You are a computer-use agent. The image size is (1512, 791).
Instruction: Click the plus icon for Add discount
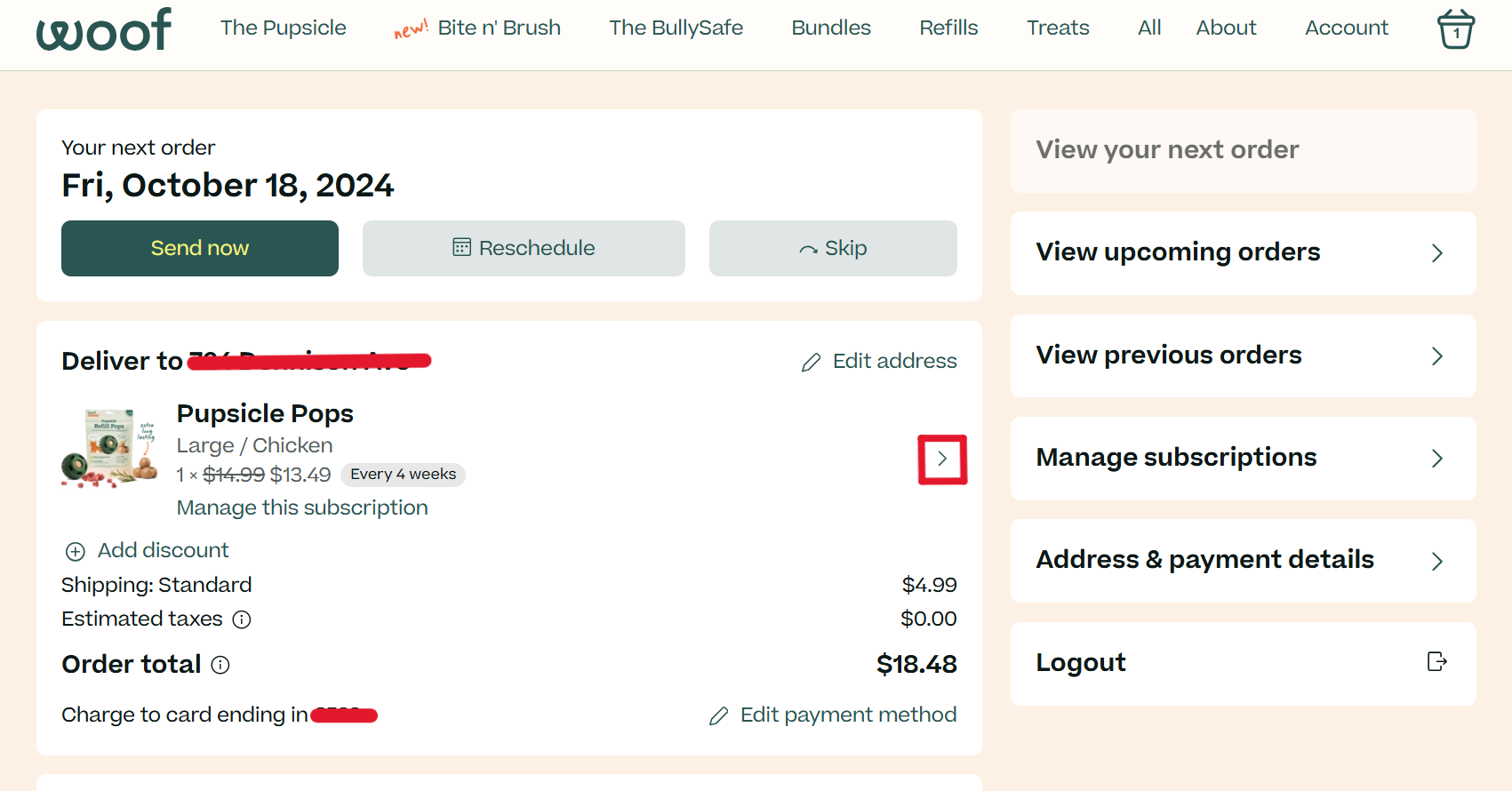point(76,552)
